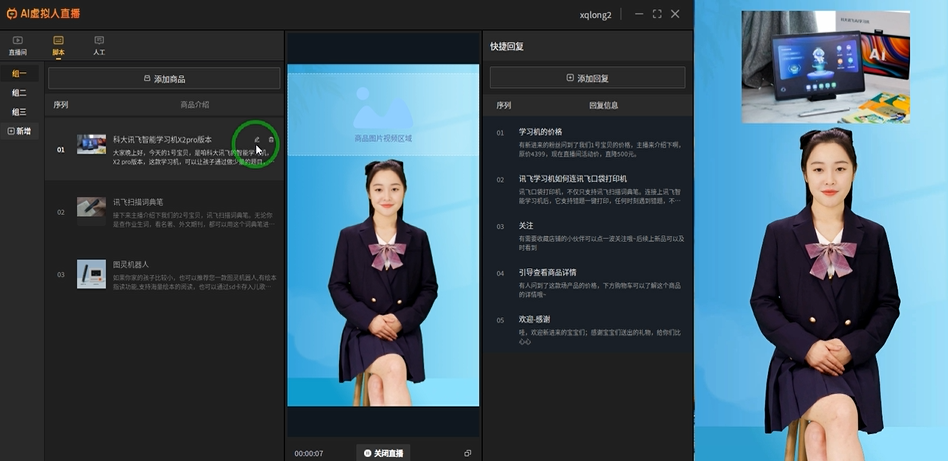Open the 人工 tab
Image resolution: width=948 pixels, height=461 pixels.
pyautogui.click(x=99, y=46)
